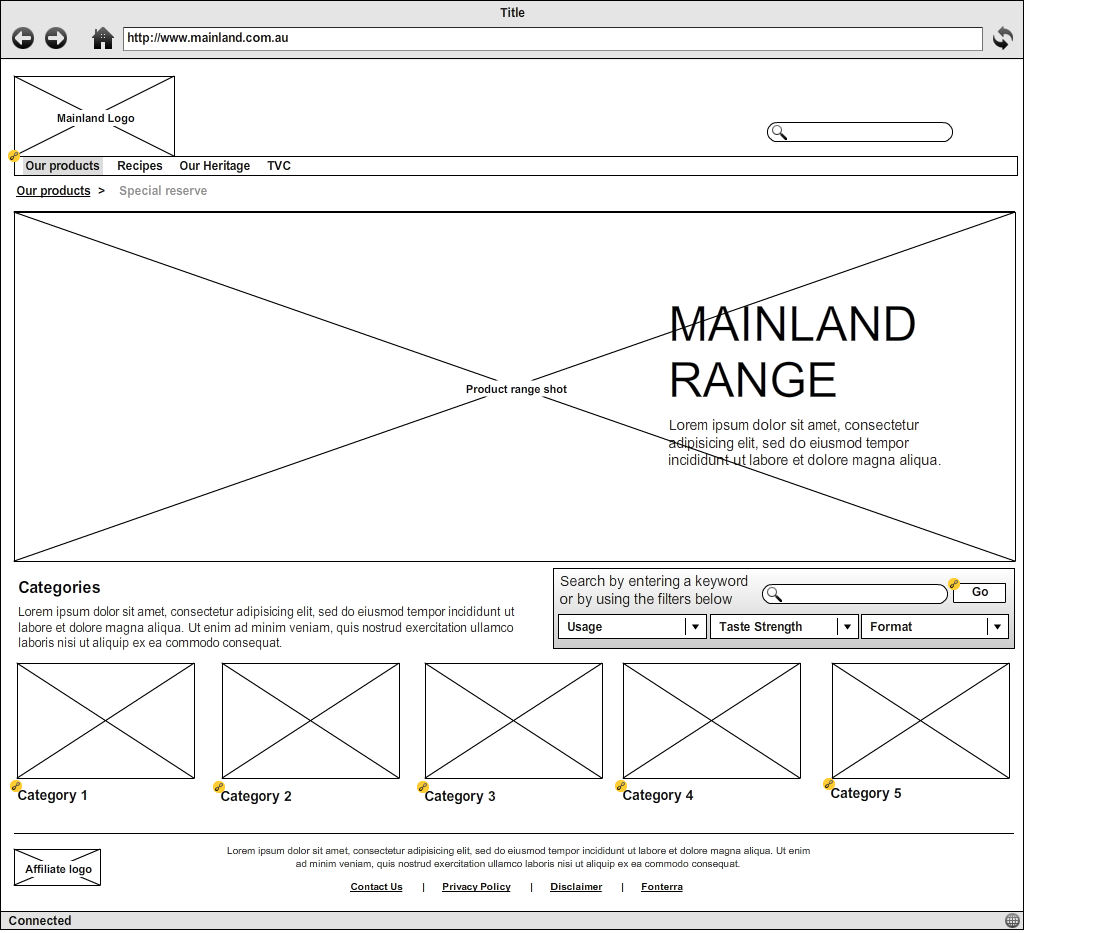Focus the browser address bar
Image resolution: width=1103 pixels, height=933 pixels.
[553, 38]
